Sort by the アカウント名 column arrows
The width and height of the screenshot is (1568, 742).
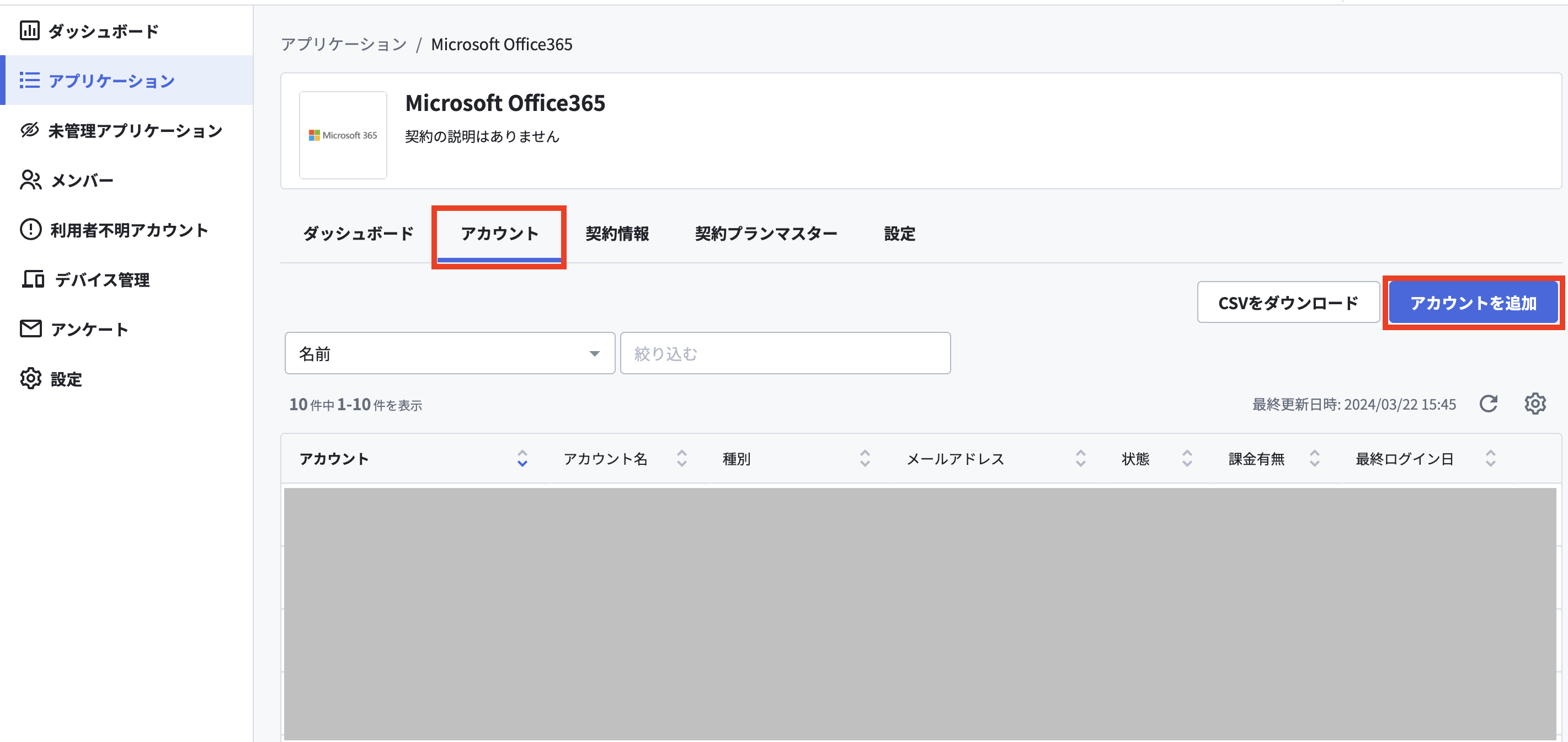click(x=682, y=459)
